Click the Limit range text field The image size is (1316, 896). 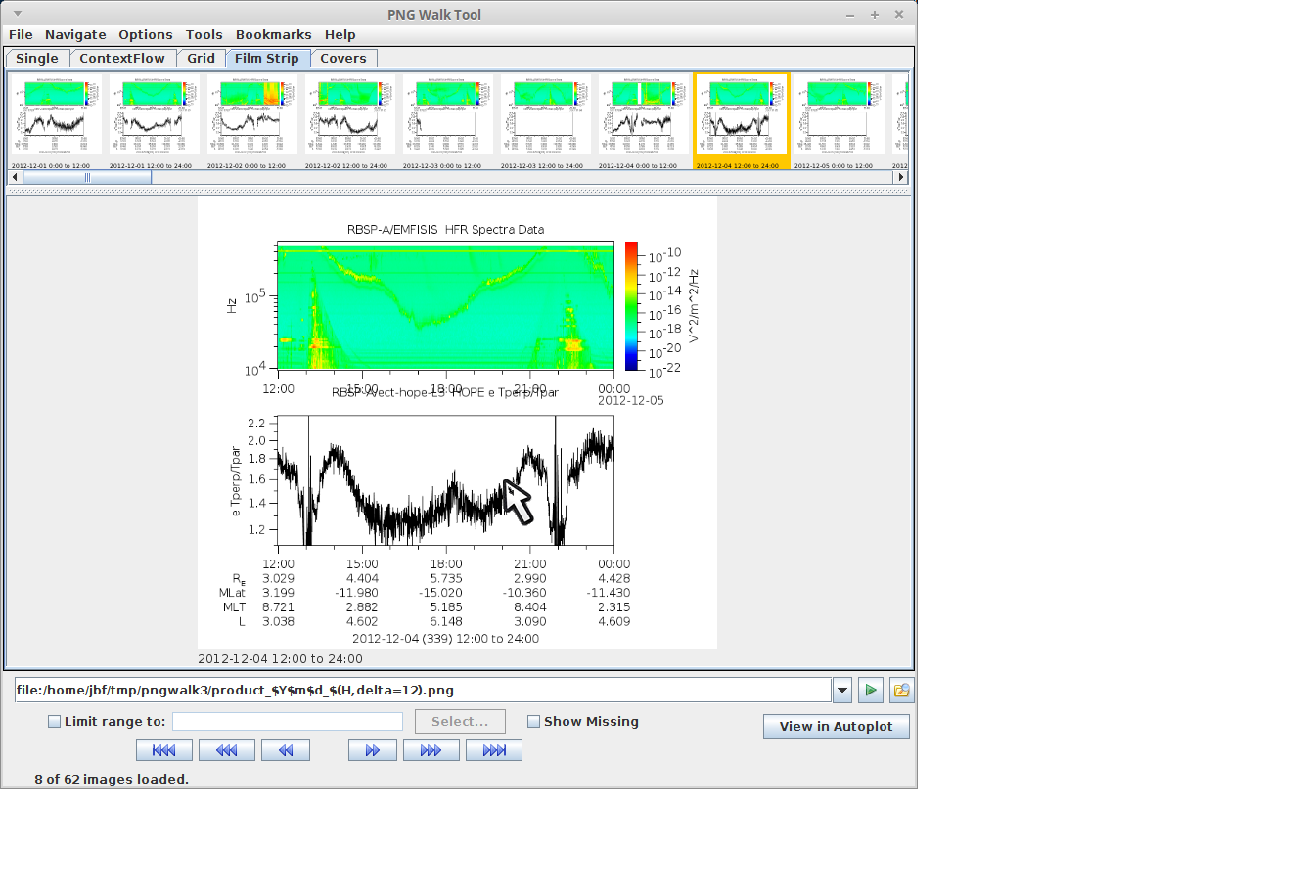(287, 721)
